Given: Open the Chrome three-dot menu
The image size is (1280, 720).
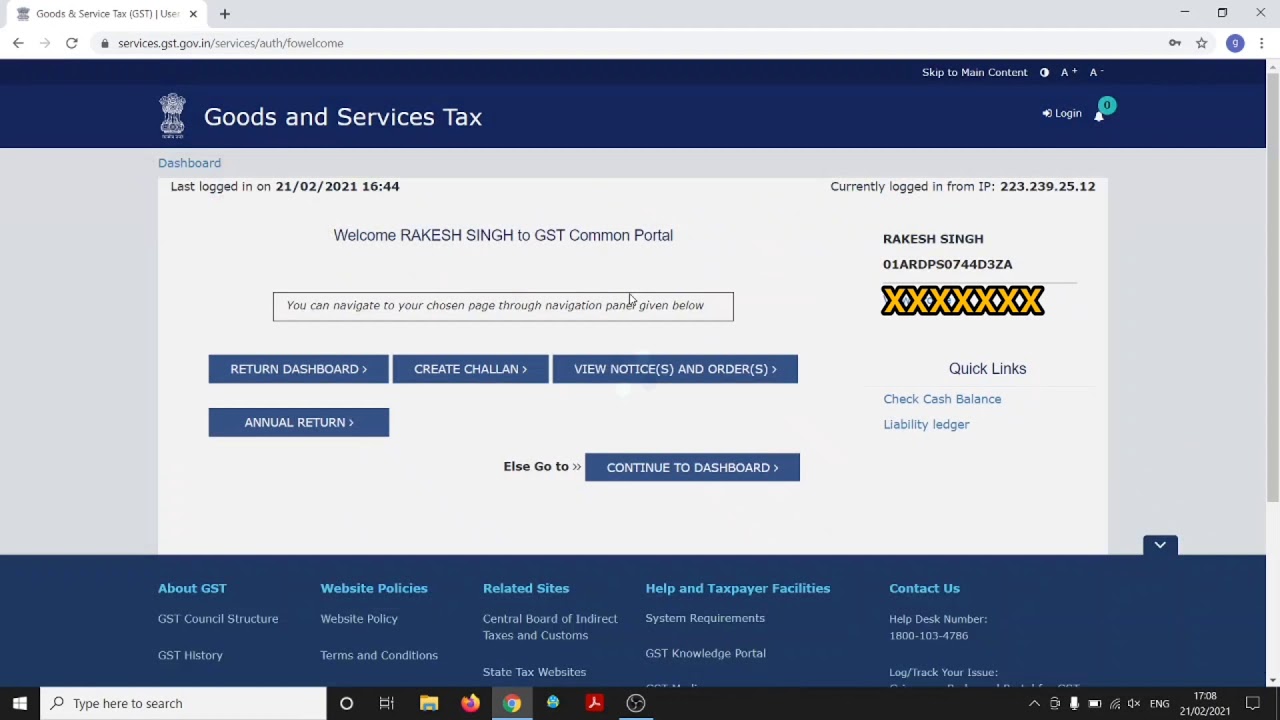Looking at the screenshot, I should 1262,43.
